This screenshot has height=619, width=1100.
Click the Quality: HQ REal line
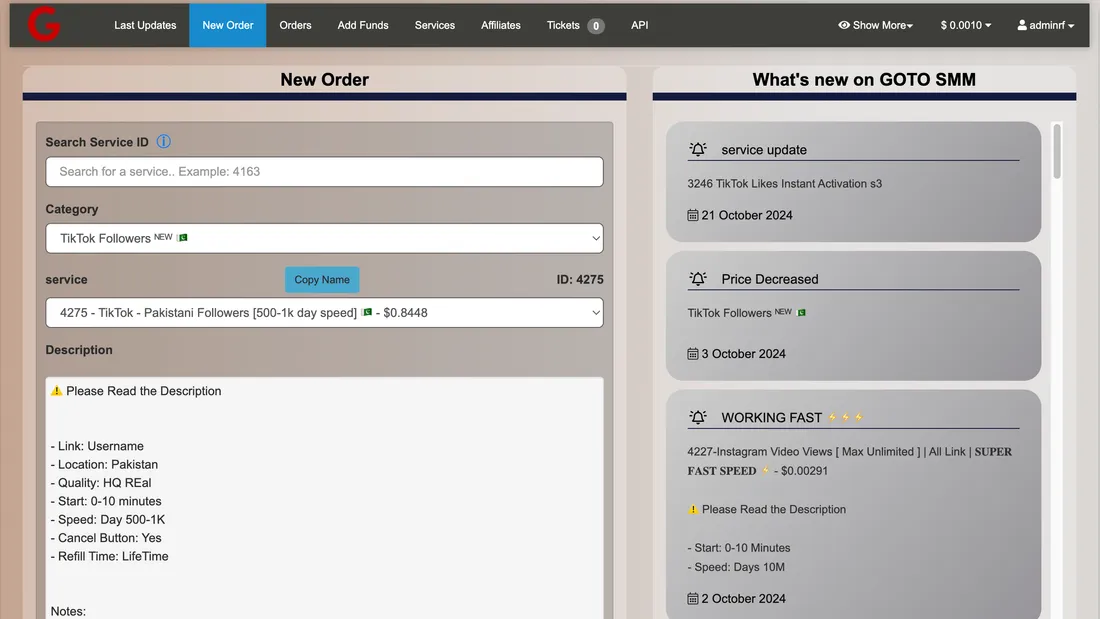(x=101, y=483)
